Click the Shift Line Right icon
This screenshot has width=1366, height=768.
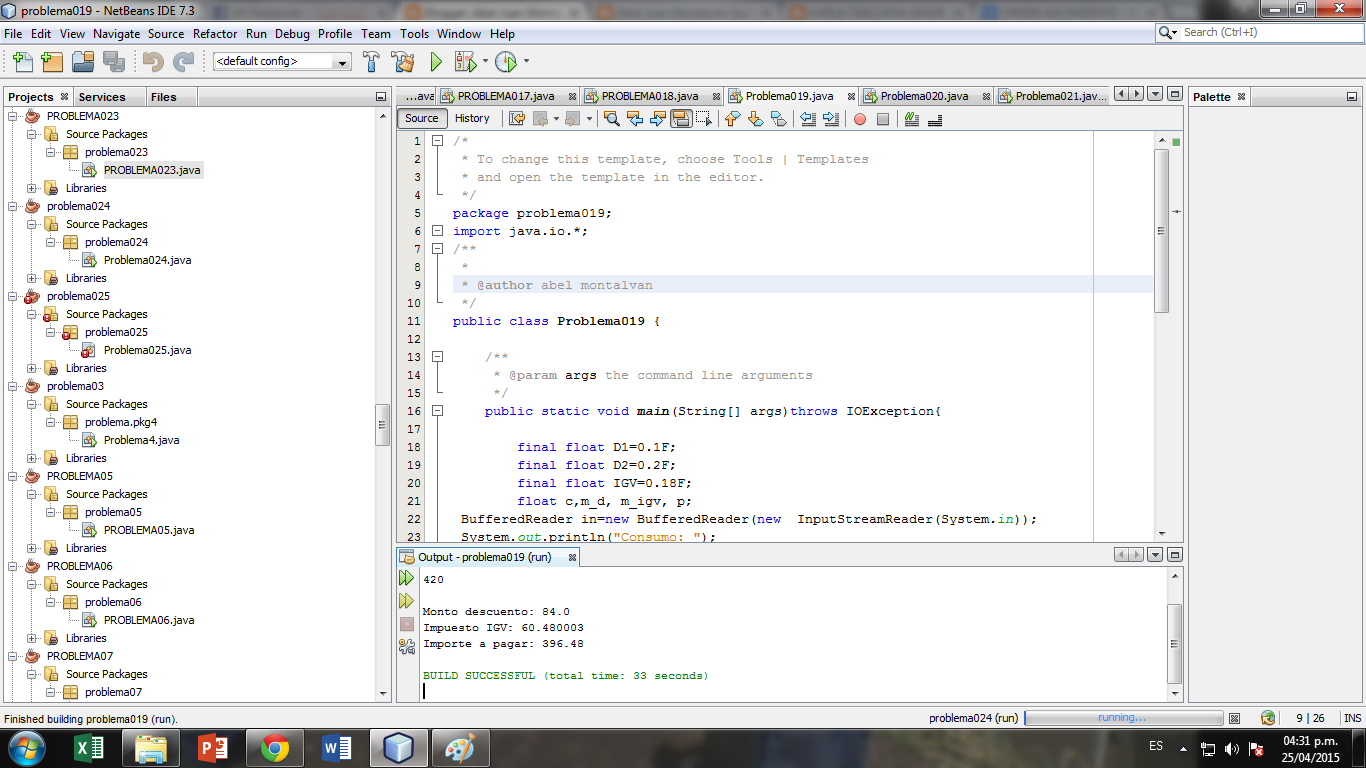pyautogui.click(x=830, y=118)
